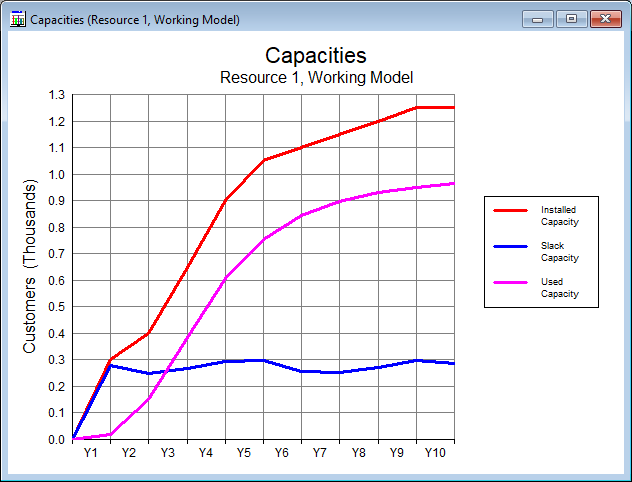This screenshot has height=482, width=632.
Task: Click the Y10 x-axis label
Action: click(x=435, y=453)
